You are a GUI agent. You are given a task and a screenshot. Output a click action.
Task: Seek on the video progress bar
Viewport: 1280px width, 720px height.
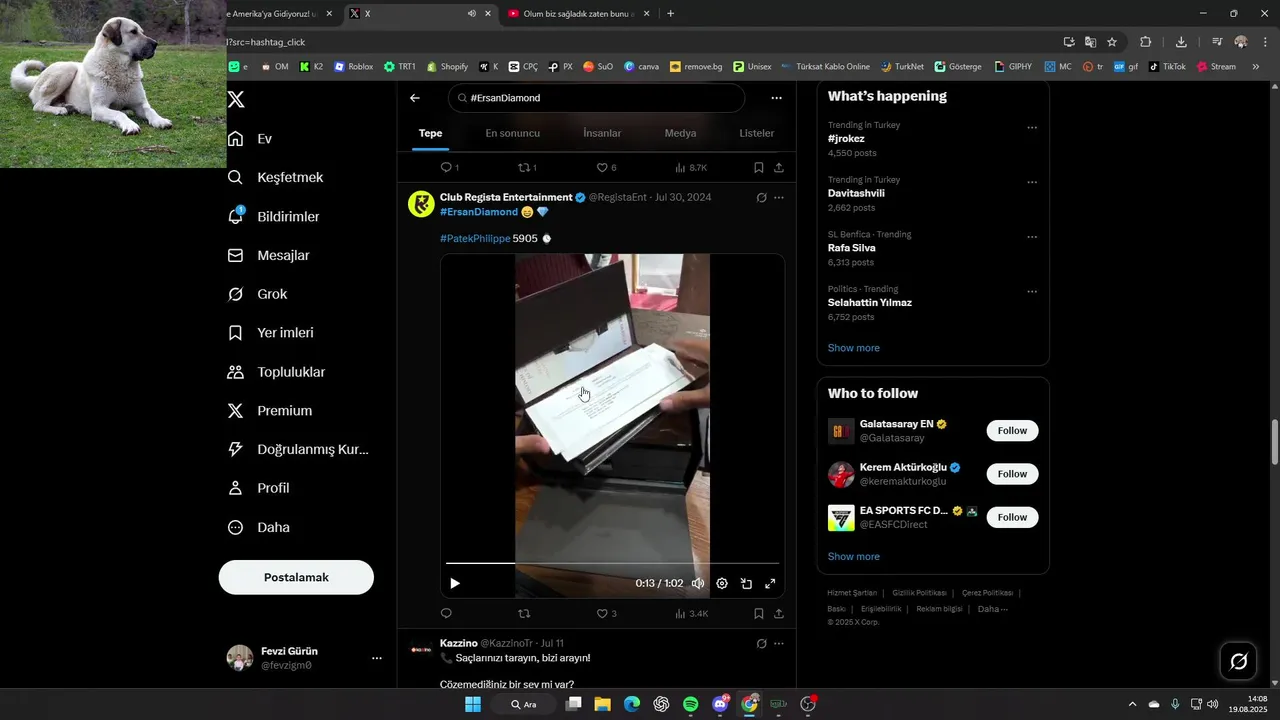coord(612,563)
